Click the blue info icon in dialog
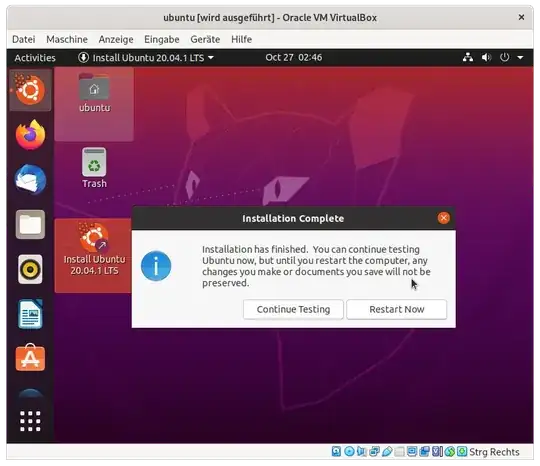 tap(156, 266)
